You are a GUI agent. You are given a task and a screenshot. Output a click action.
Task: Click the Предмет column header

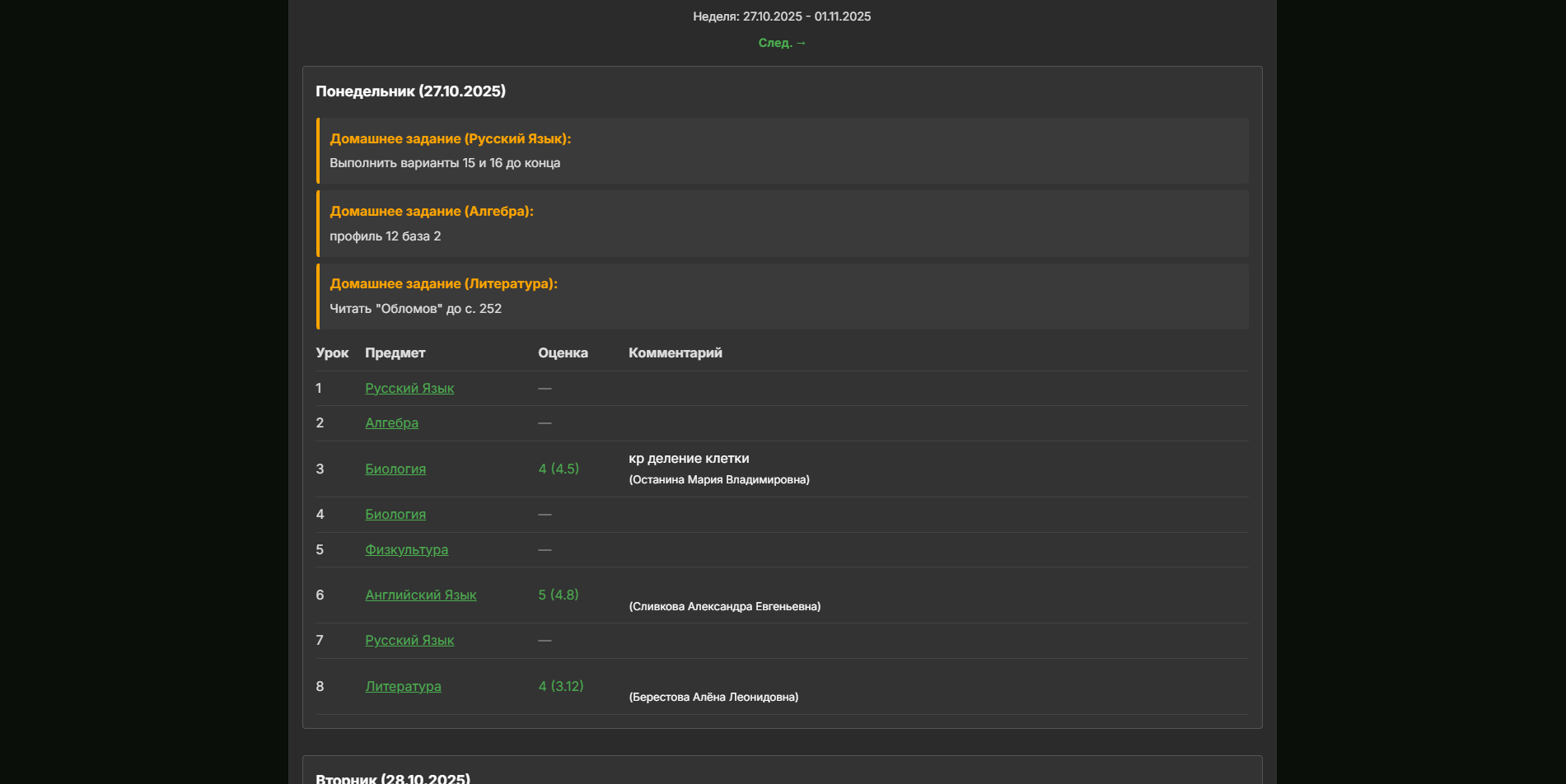click(395, 352)
